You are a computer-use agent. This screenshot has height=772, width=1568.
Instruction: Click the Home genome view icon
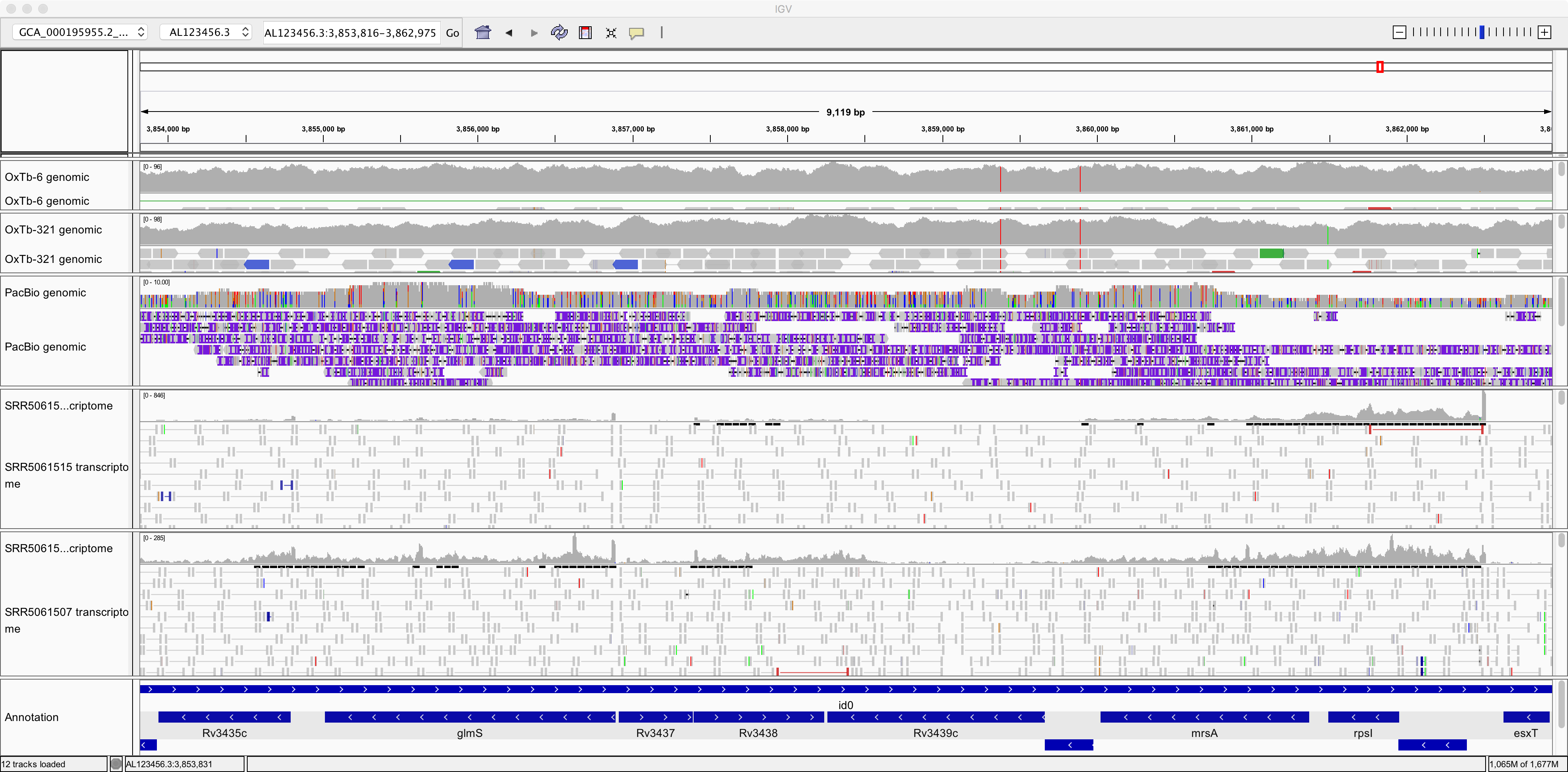click(483, 32)
